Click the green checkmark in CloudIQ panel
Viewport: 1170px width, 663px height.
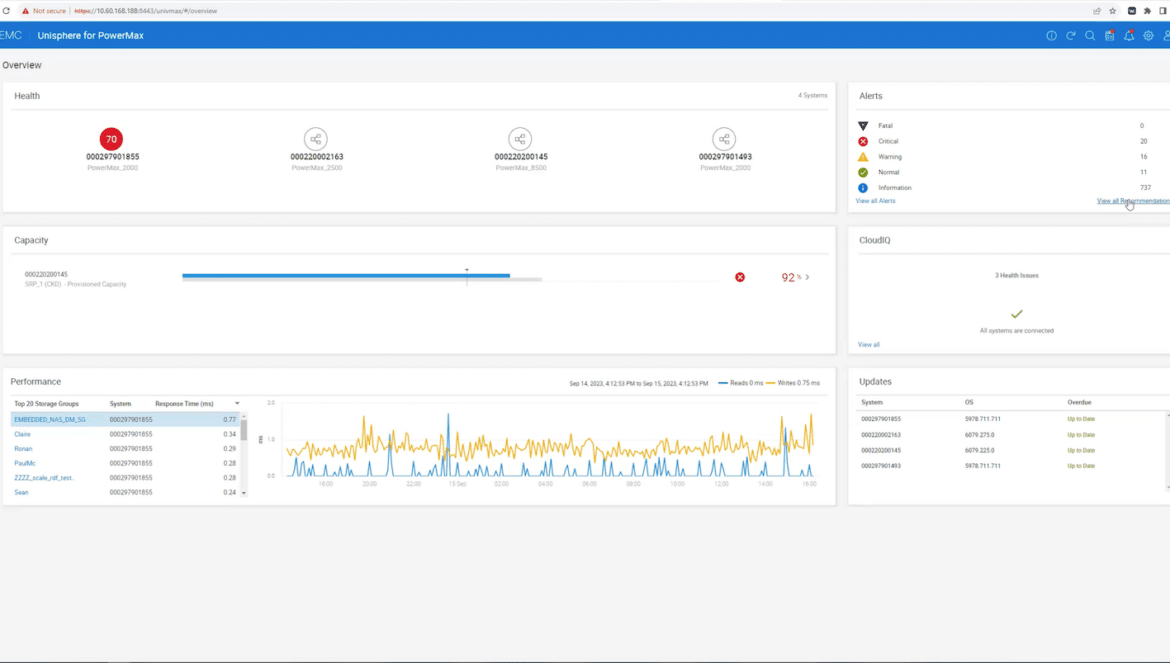click(1016, 314)
